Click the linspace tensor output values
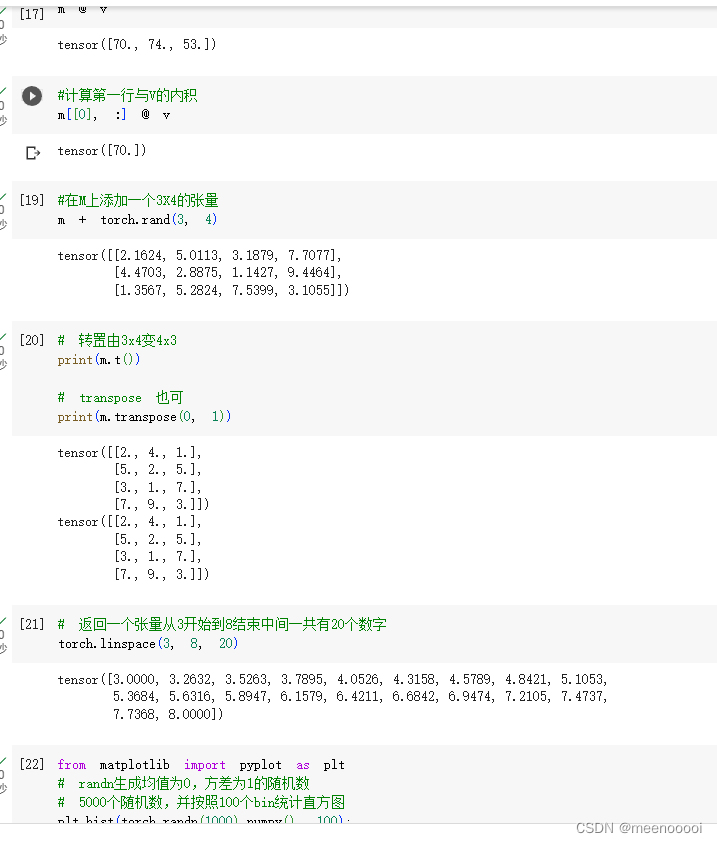Image resolution: width=717 pixels, height=843 pixels. tap(333, 697)
